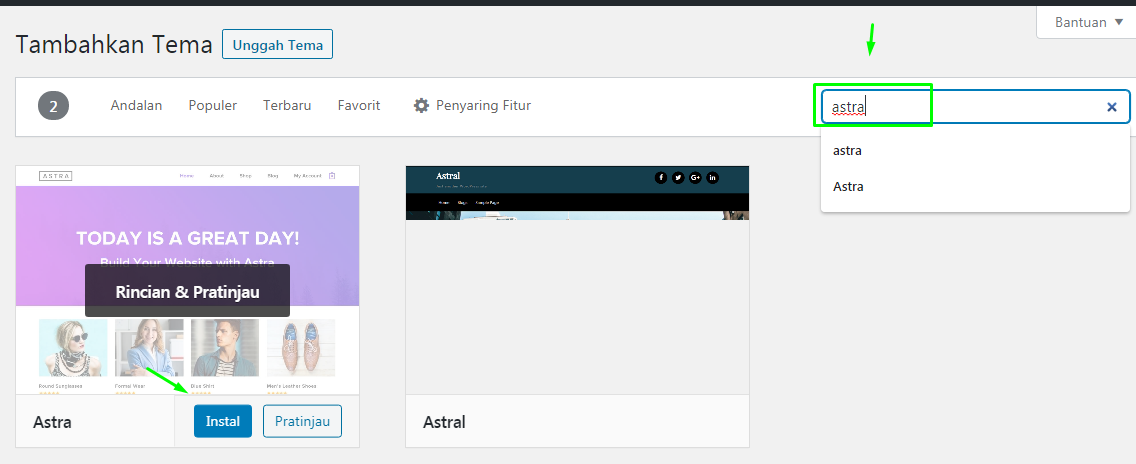
Task: Click into the theme search field
Action: click(974, 107)
